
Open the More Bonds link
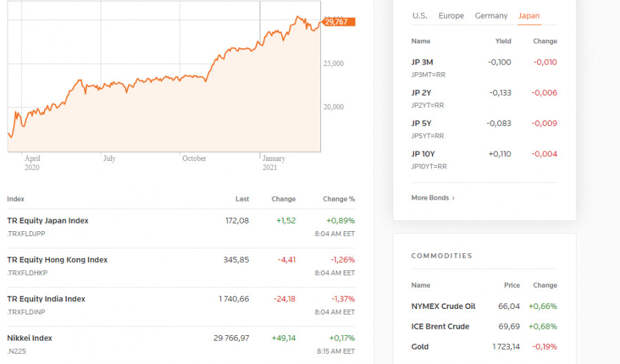click(x=430, y=198)
